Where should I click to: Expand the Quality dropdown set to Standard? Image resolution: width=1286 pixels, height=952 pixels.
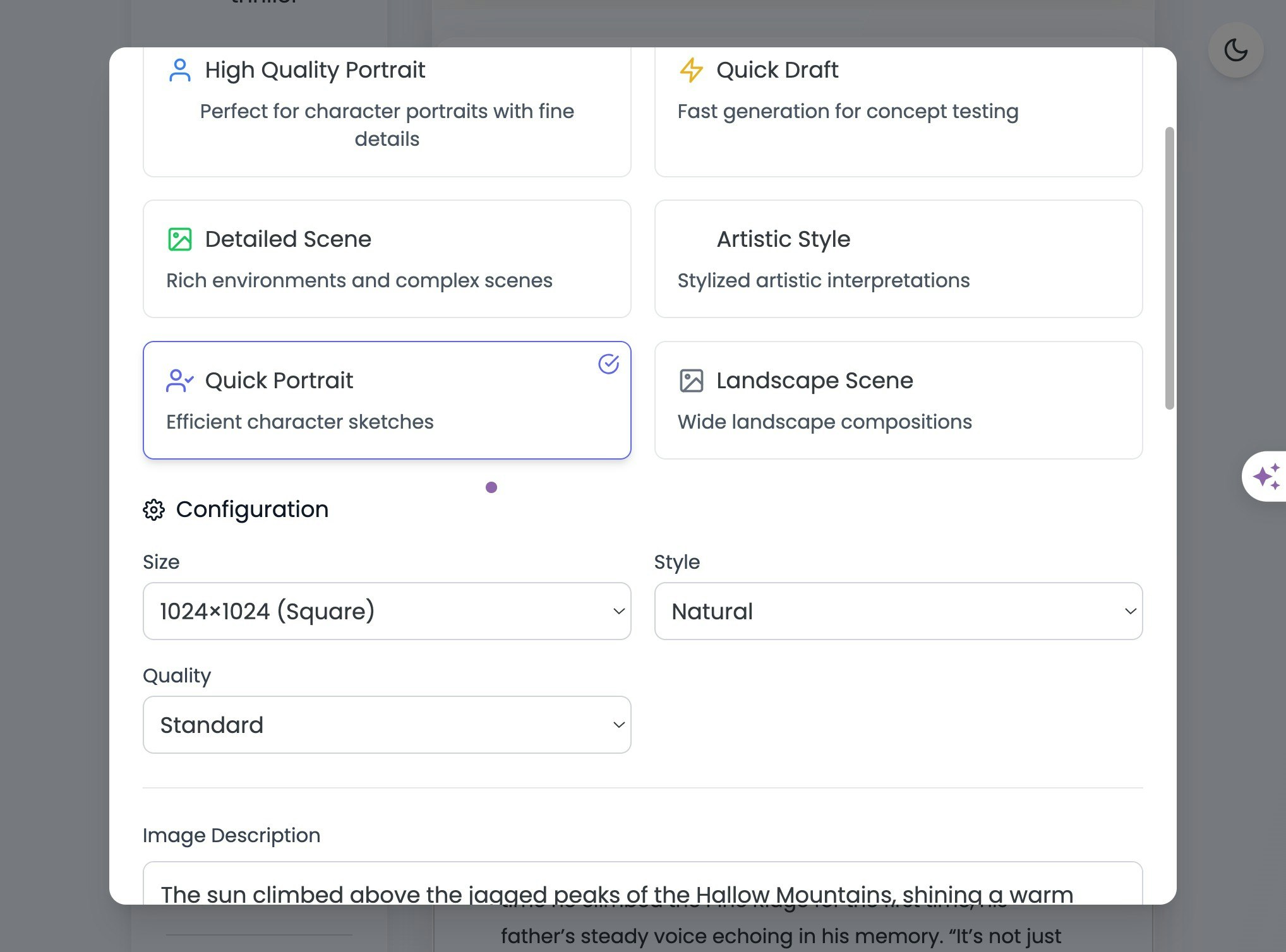[387, 725]
